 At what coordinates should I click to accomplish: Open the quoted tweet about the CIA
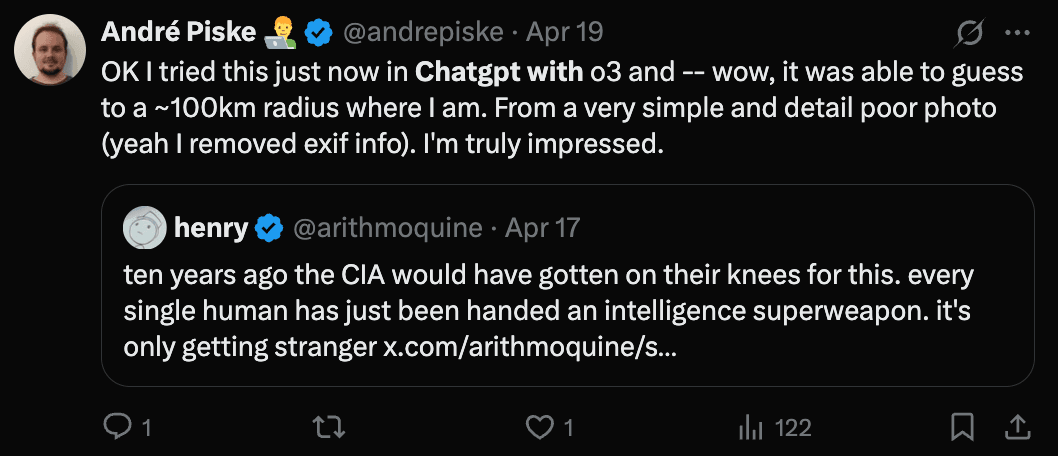tap(566, 310)
